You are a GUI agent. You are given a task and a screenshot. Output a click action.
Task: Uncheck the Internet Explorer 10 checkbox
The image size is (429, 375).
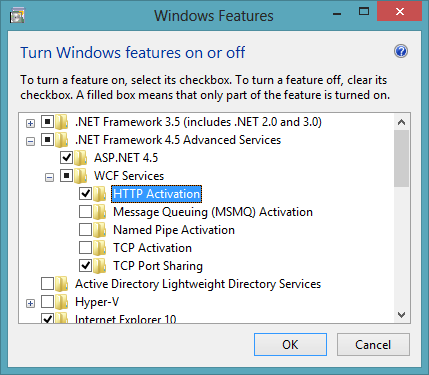pyautogui.click(x=47, y=318)
